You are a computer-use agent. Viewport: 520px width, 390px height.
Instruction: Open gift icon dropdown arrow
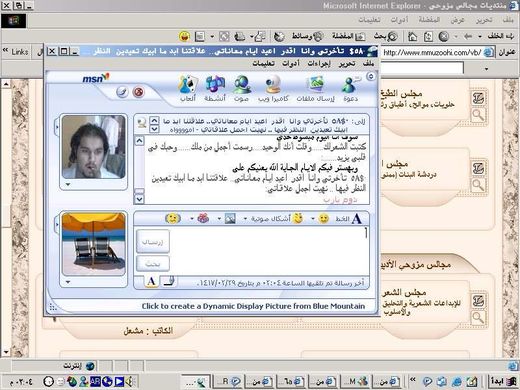click(x=192, y=219)
